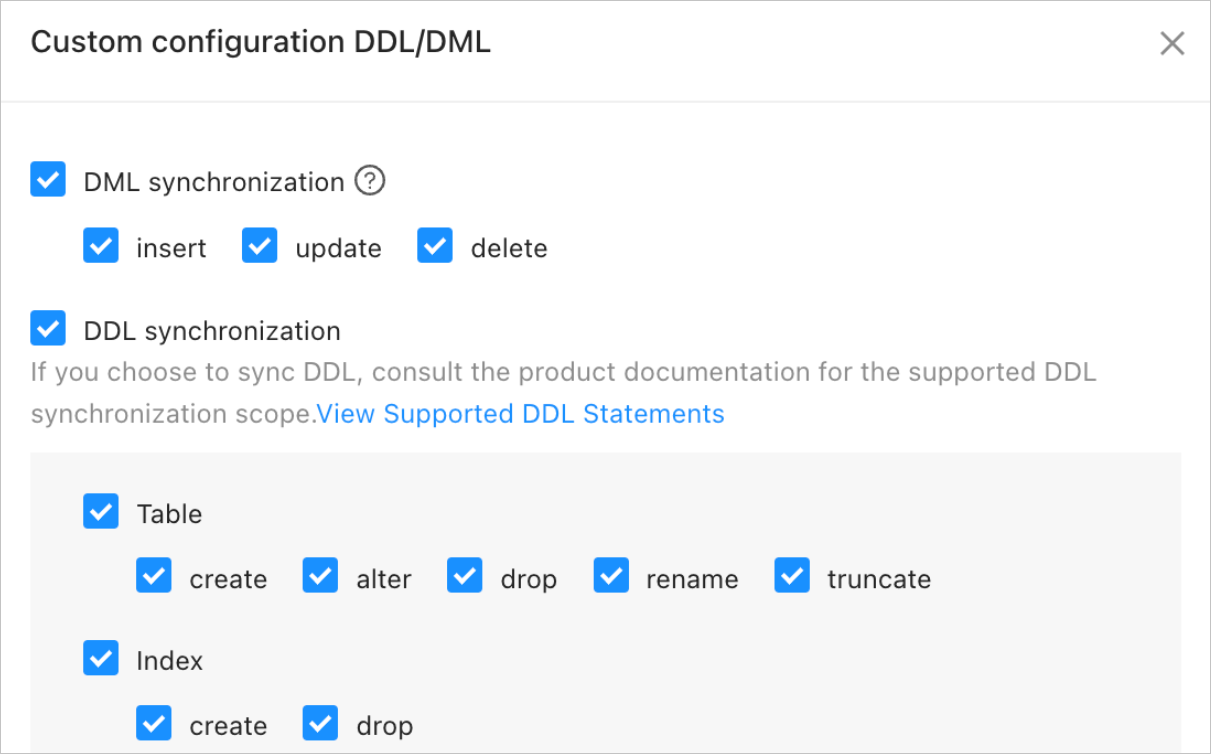1211x754 pixels.
Task: Toggle the insert checkbox
Action: [101, 247]
